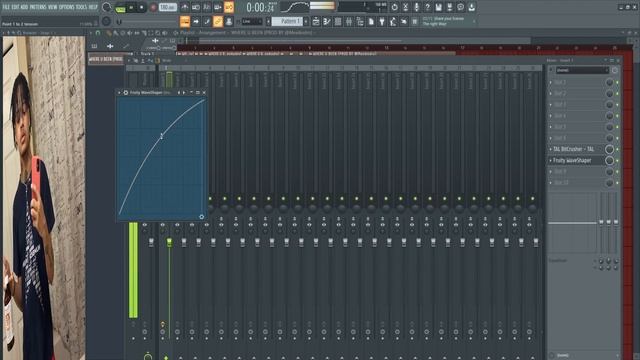Click the 0:00:24 time display
The width and height of the screenshot is (640, 360).
coord(260,7)
